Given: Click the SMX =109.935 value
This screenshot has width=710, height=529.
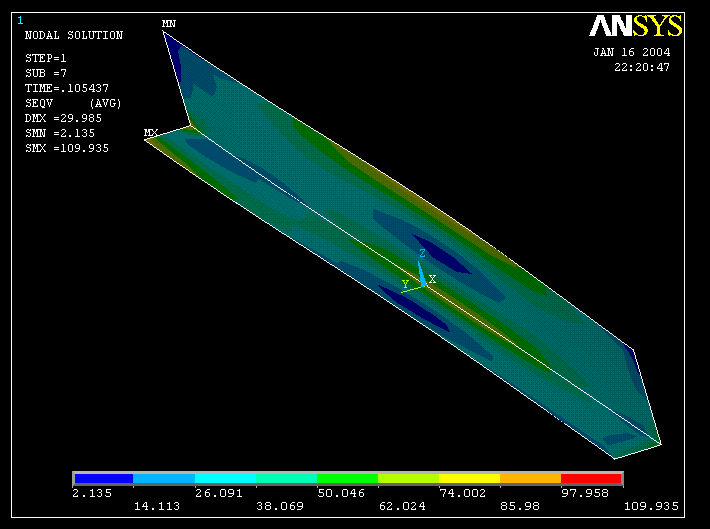Looking at the screenshot, I should 67,148.
